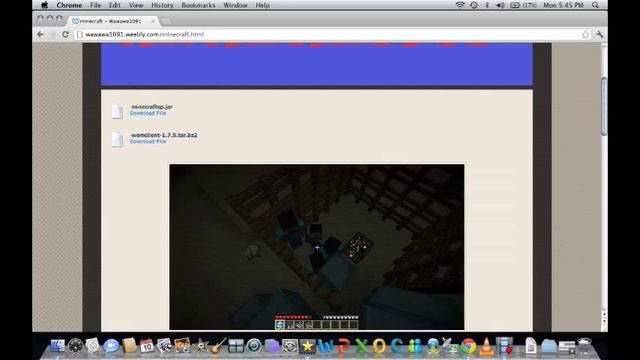Open iPhoto from the dock
This screenshot has width=640, height=360.
(182, 346)
